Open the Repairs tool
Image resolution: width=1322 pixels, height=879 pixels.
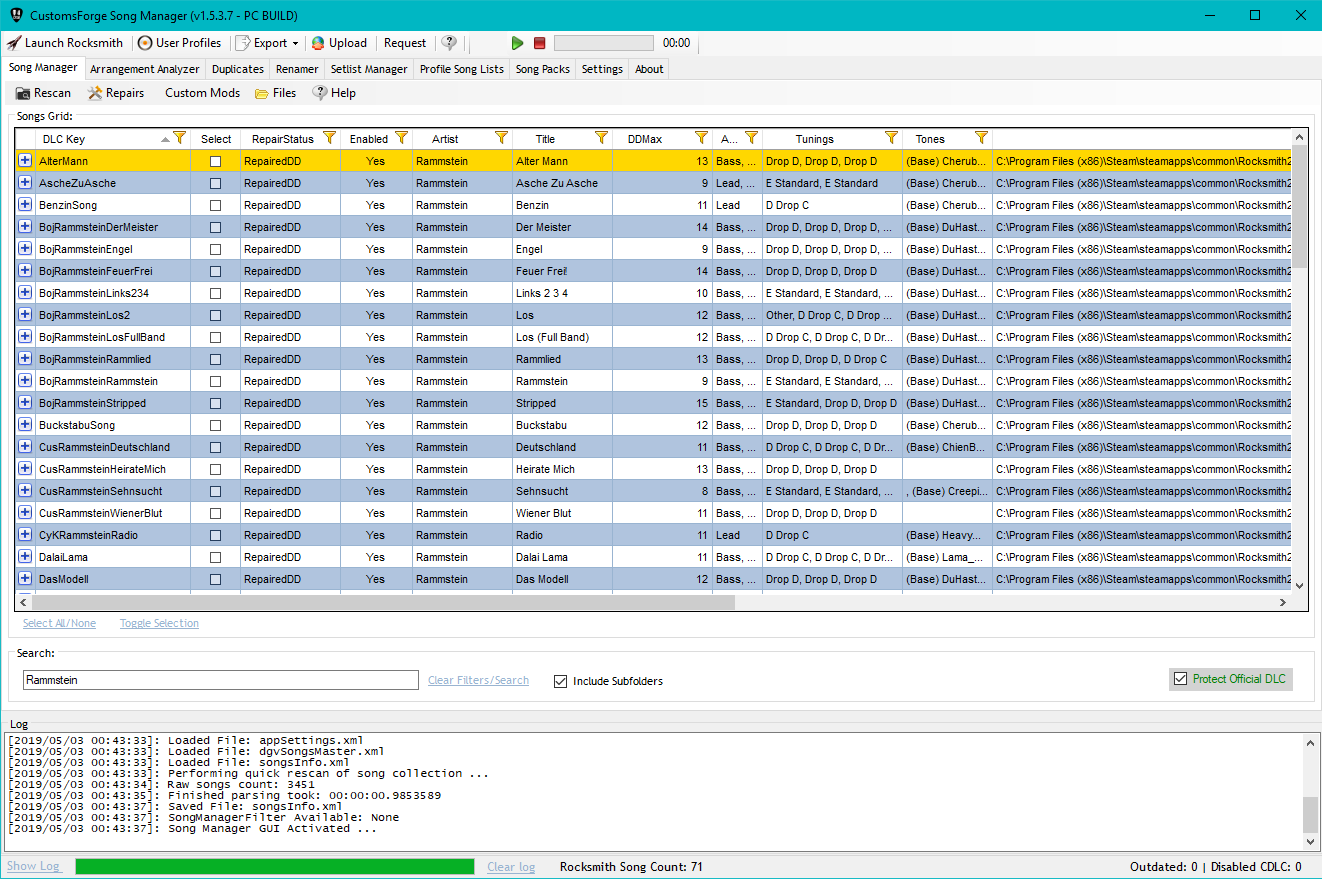click(116, 92)
